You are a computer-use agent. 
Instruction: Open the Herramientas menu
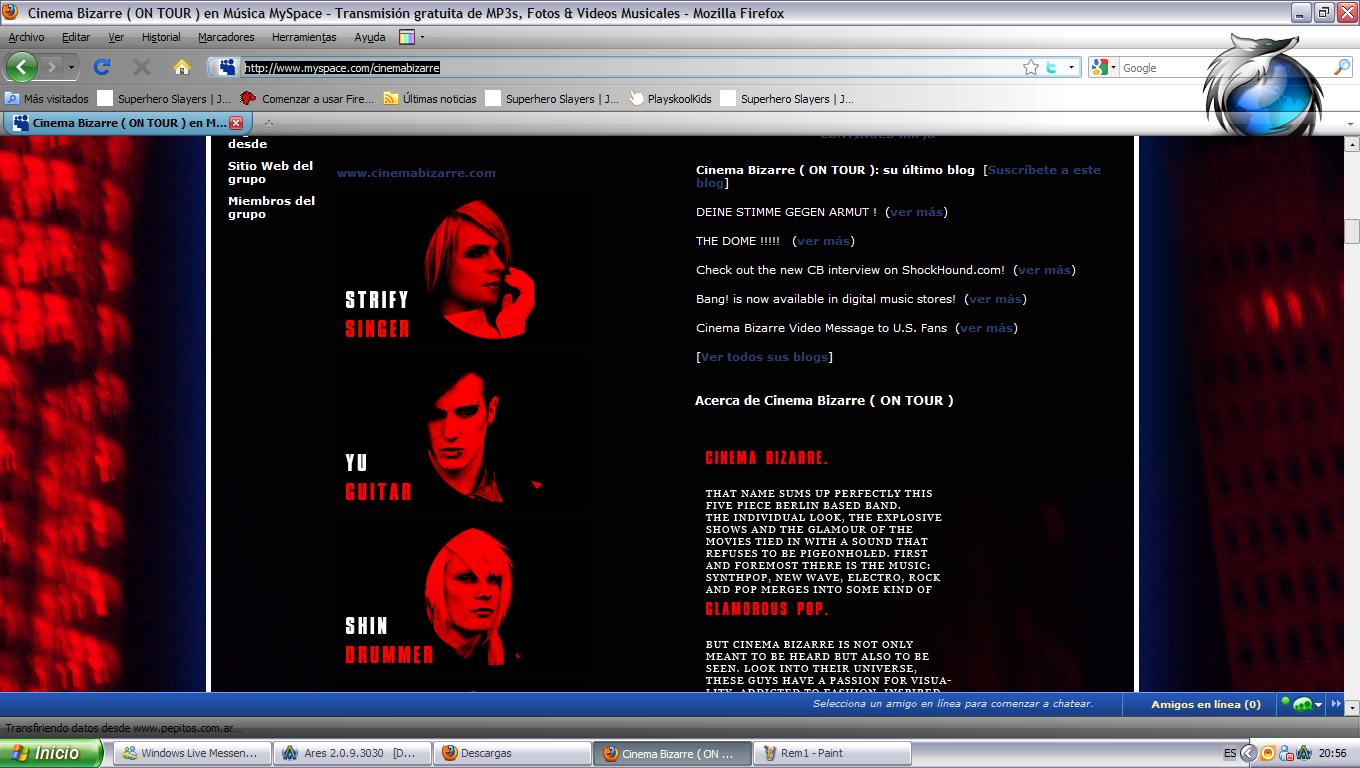(x=304, y=37)
